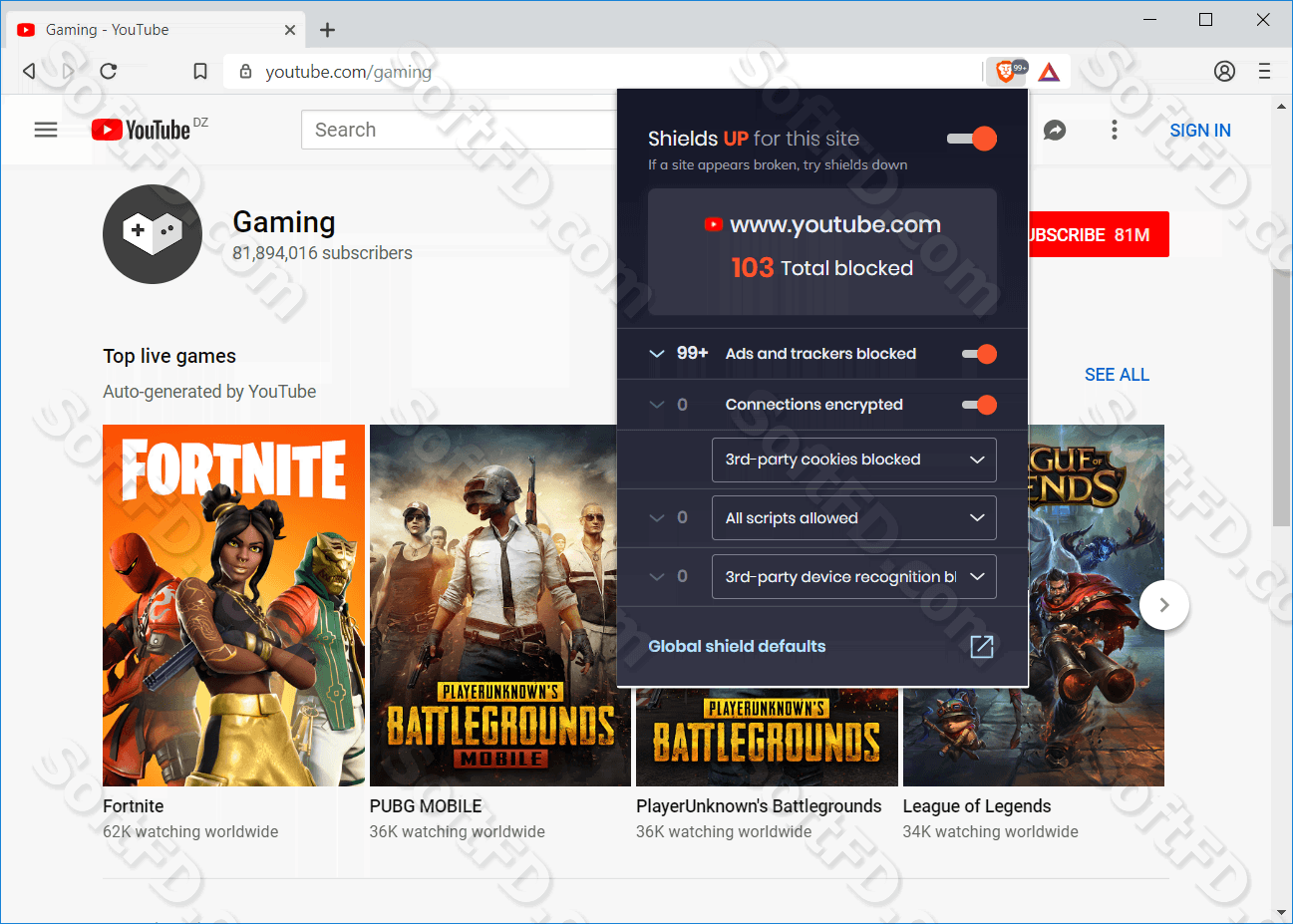Click SUBSCRIBE 81M button
The height and width of the screenshot is (924, 1293).
1098,234
